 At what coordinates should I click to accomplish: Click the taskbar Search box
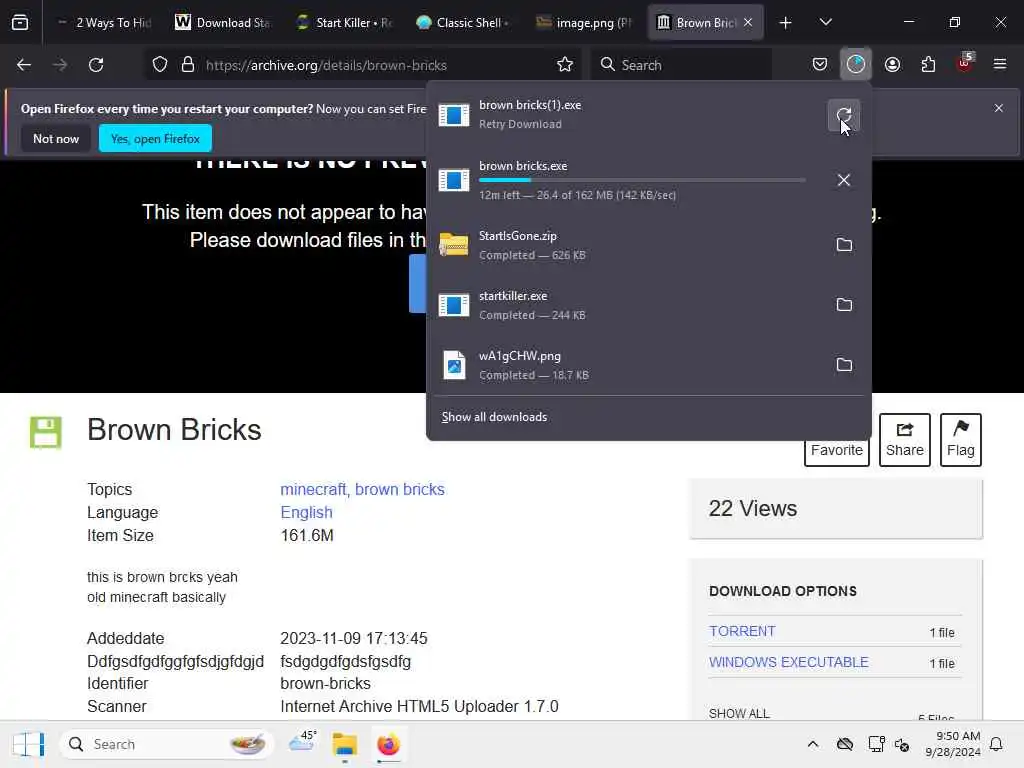click(167, 744)
